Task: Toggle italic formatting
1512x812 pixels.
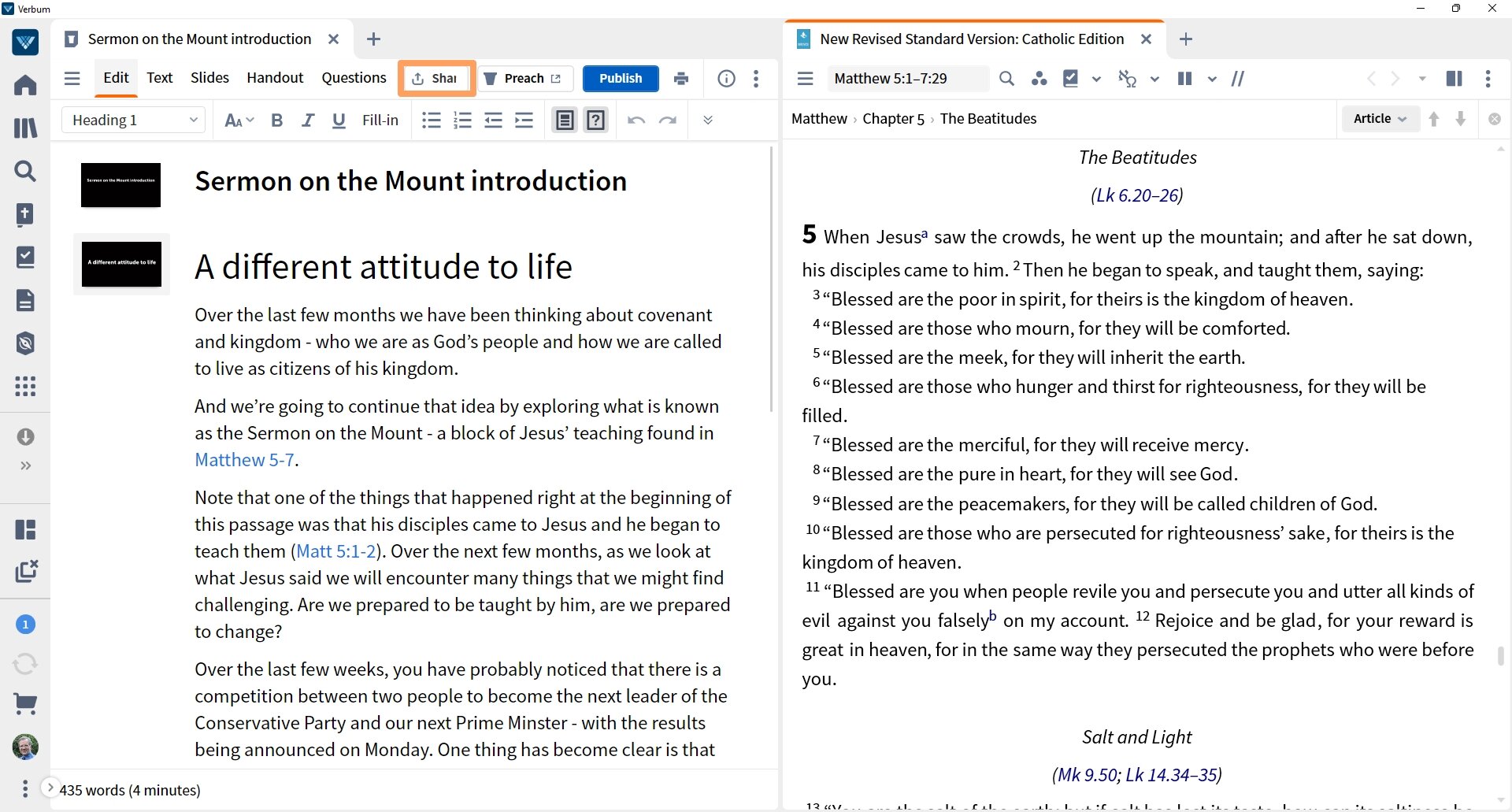Action: [308, 120]
